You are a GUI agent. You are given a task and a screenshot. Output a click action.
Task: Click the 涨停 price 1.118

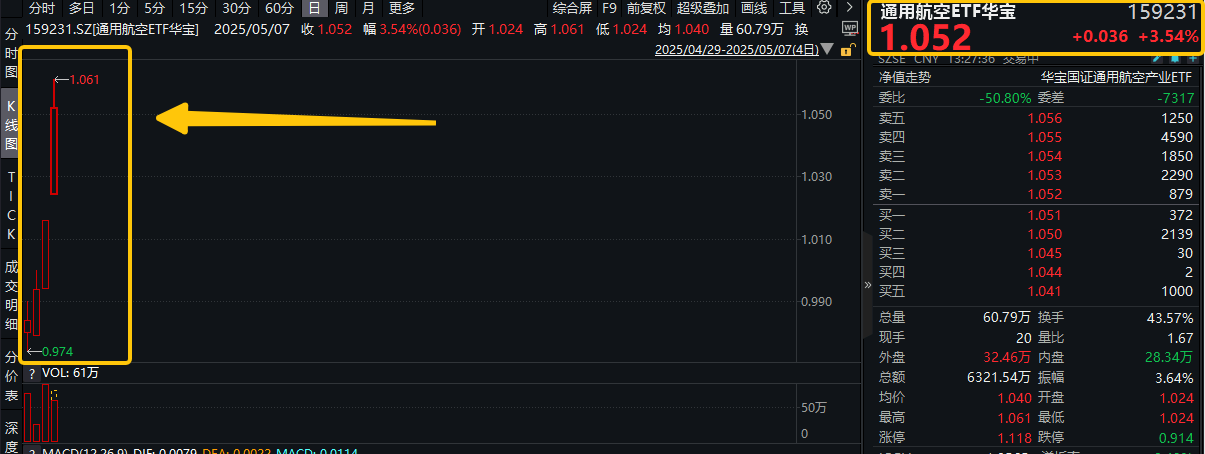click(1013, 438)
